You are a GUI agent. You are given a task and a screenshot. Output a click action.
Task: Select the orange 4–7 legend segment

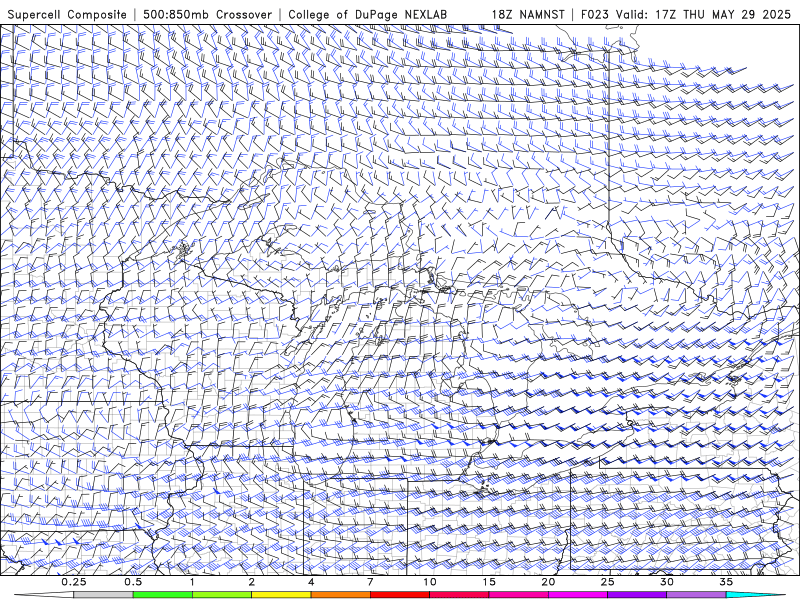pyautogui.click(x=340, y=595)
